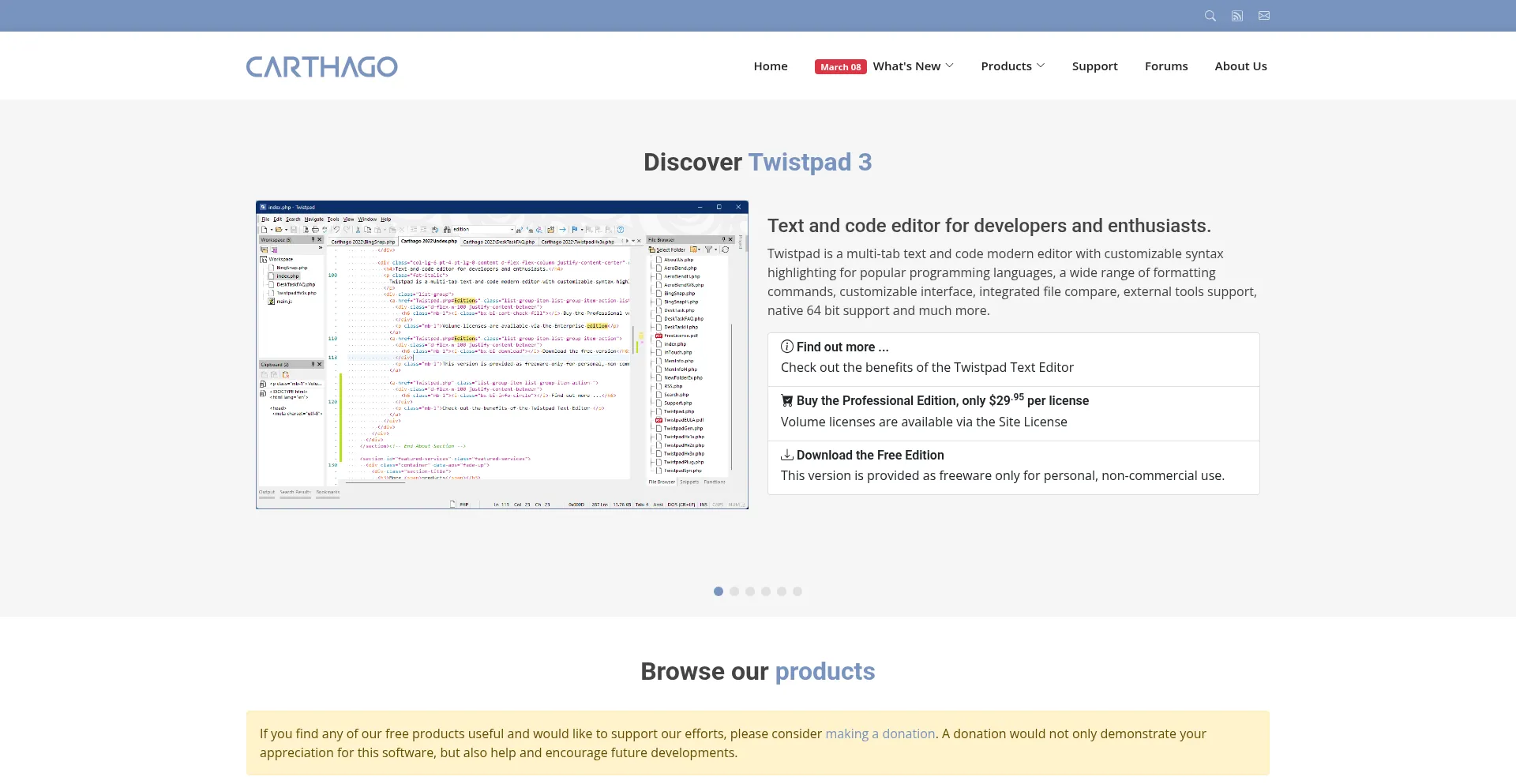Open the Twistpad editor screenshot thumbnail
Image resolution: width=1516 pixels, height=784 pixels.
[x=502, y=354]
